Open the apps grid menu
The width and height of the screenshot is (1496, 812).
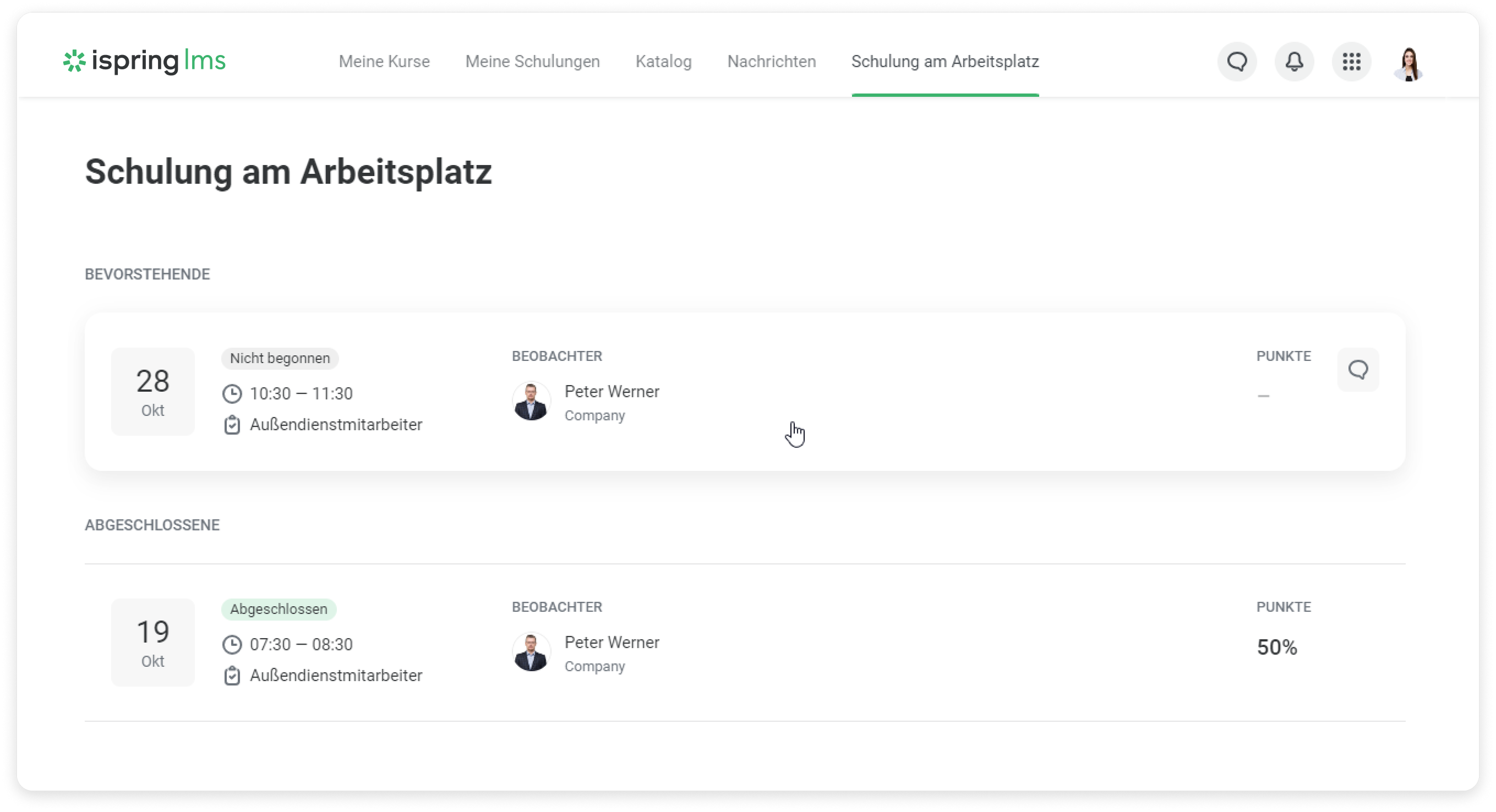[1351, 62]
